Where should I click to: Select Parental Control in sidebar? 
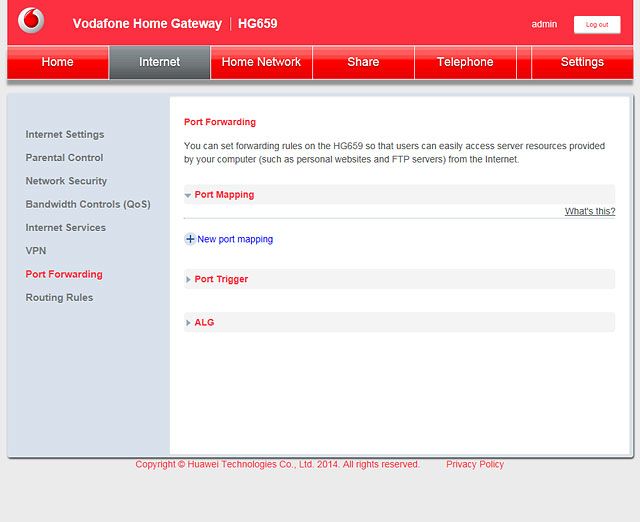click(64, 158)
